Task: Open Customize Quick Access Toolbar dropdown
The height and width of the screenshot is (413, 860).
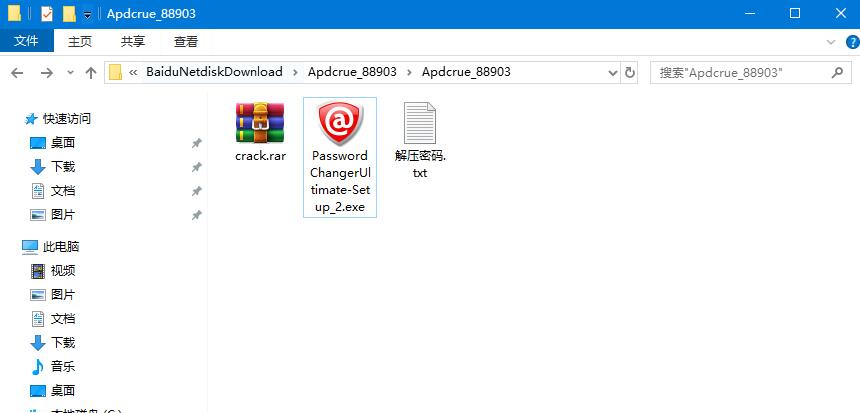Action: (87, 14)
